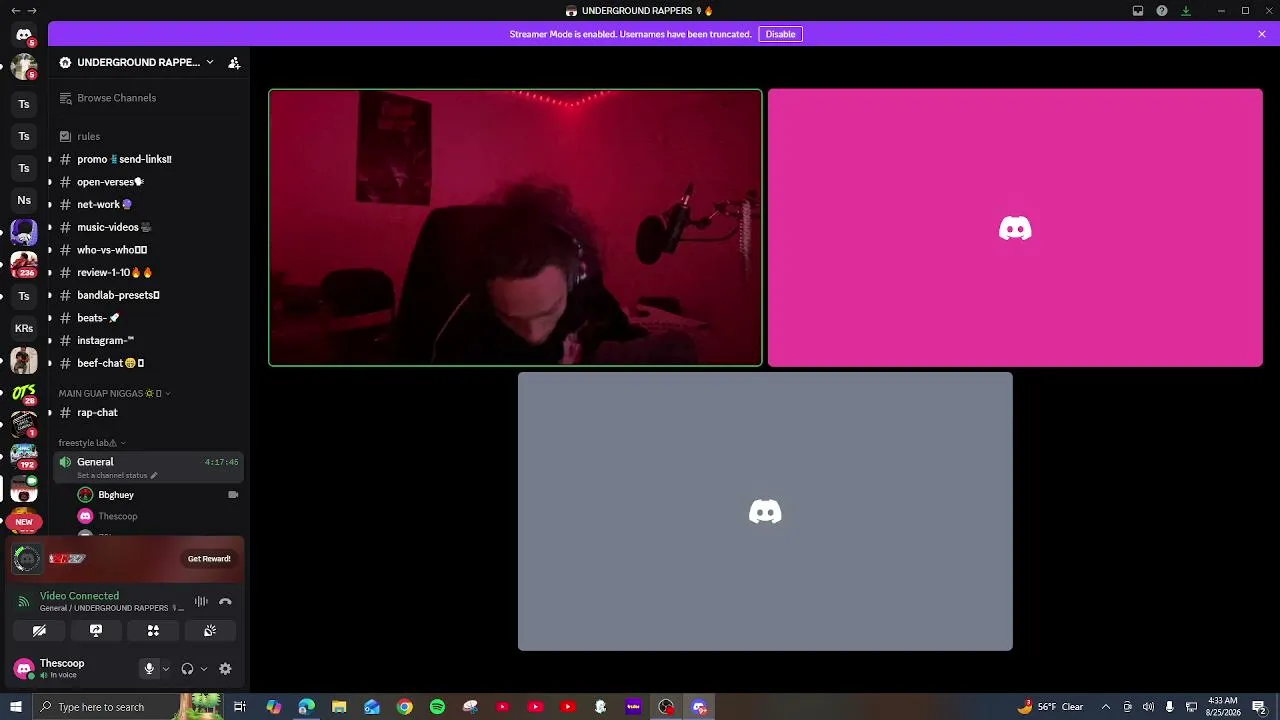Open the KRs server icon
This screenshot has height=720, width=1280.
tap(24, 328)
